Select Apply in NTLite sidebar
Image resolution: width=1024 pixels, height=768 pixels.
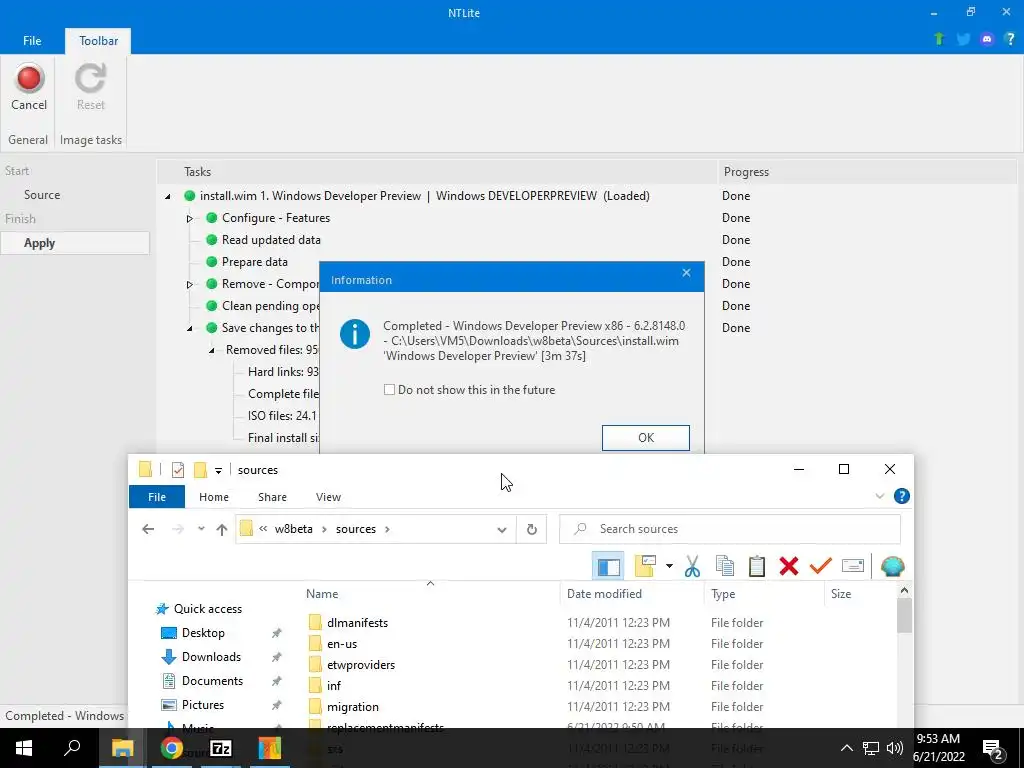tap(75, 243)
